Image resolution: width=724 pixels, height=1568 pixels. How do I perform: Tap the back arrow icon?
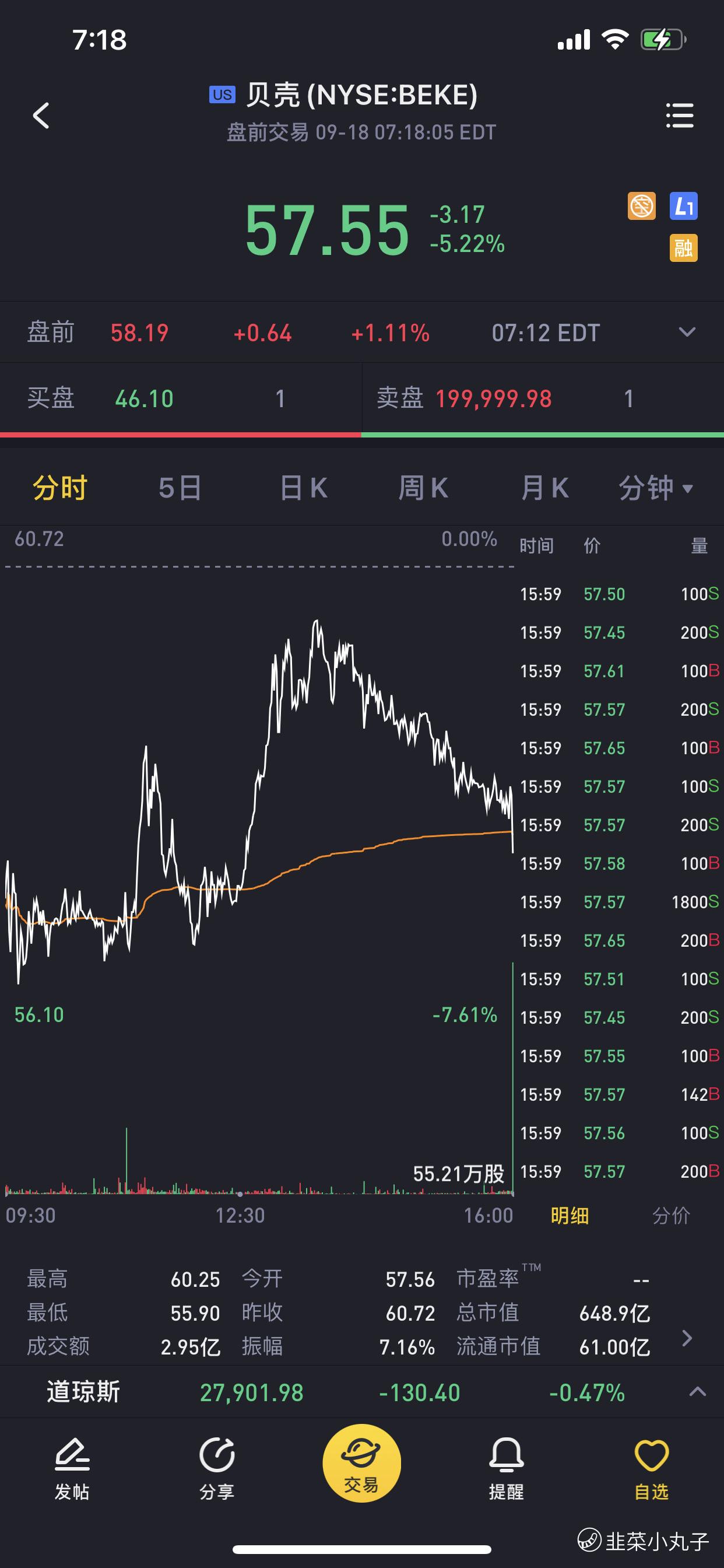click(x=41, y=116)
